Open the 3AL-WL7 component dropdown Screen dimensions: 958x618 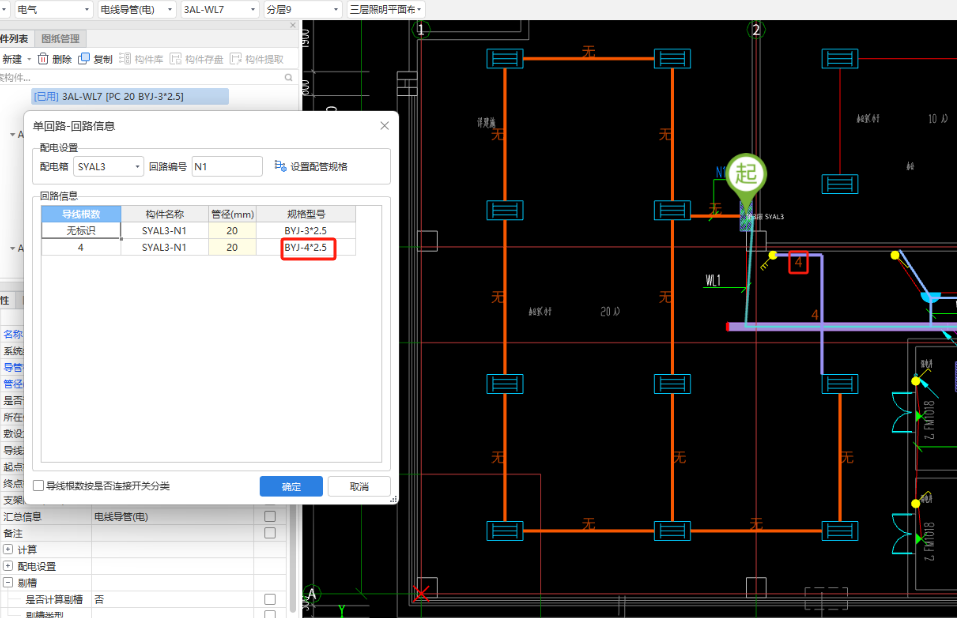[x=220, y=9]
